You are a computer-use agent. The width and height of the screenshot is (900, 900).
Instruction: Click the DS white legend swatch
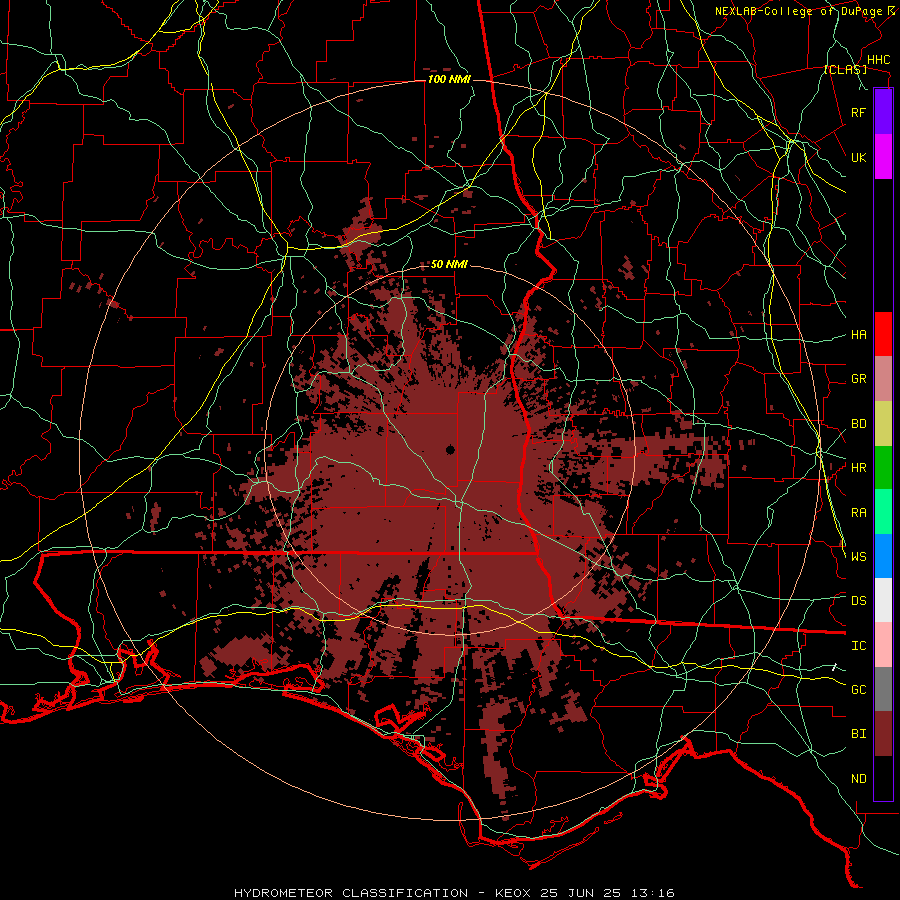click(883, 600)
